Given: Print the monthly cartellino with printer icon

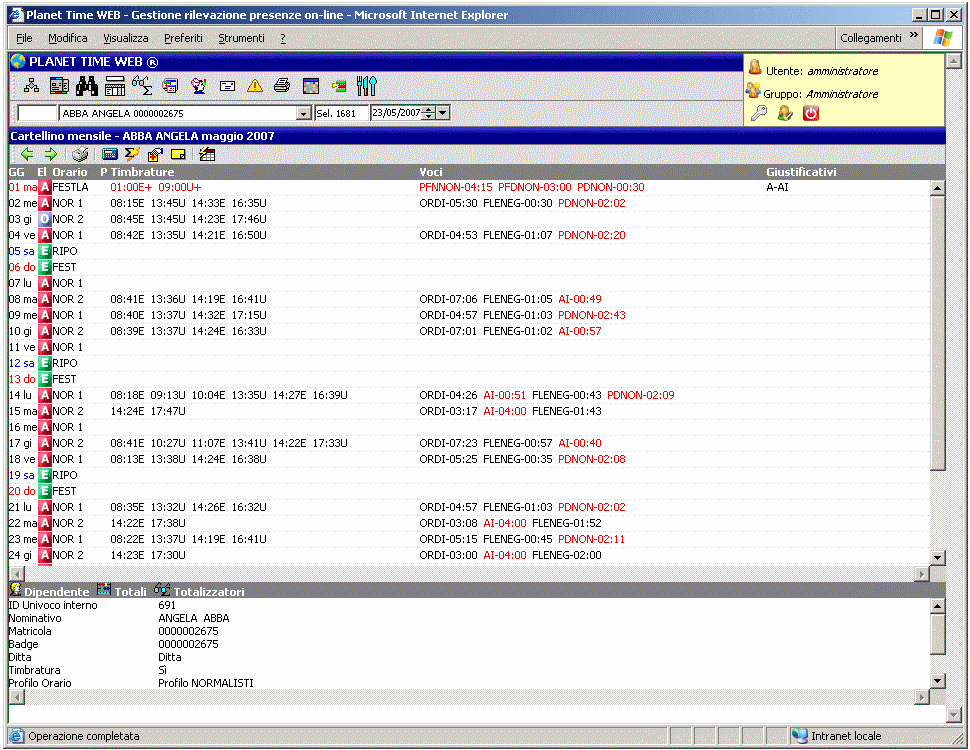Looking at the screenshot, I should pyautogui.click(x=80, y=154).
